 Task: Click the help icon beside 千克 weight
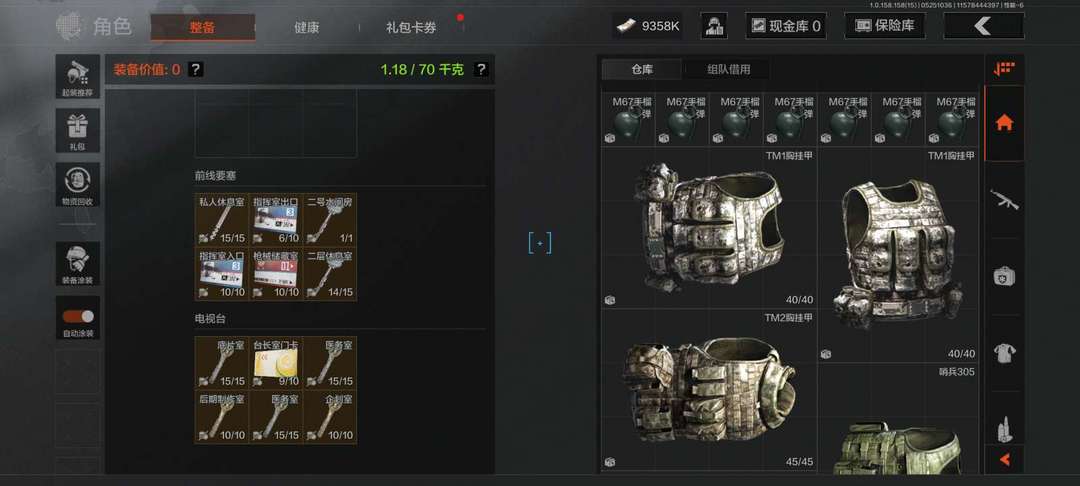(x=481, y=69)
